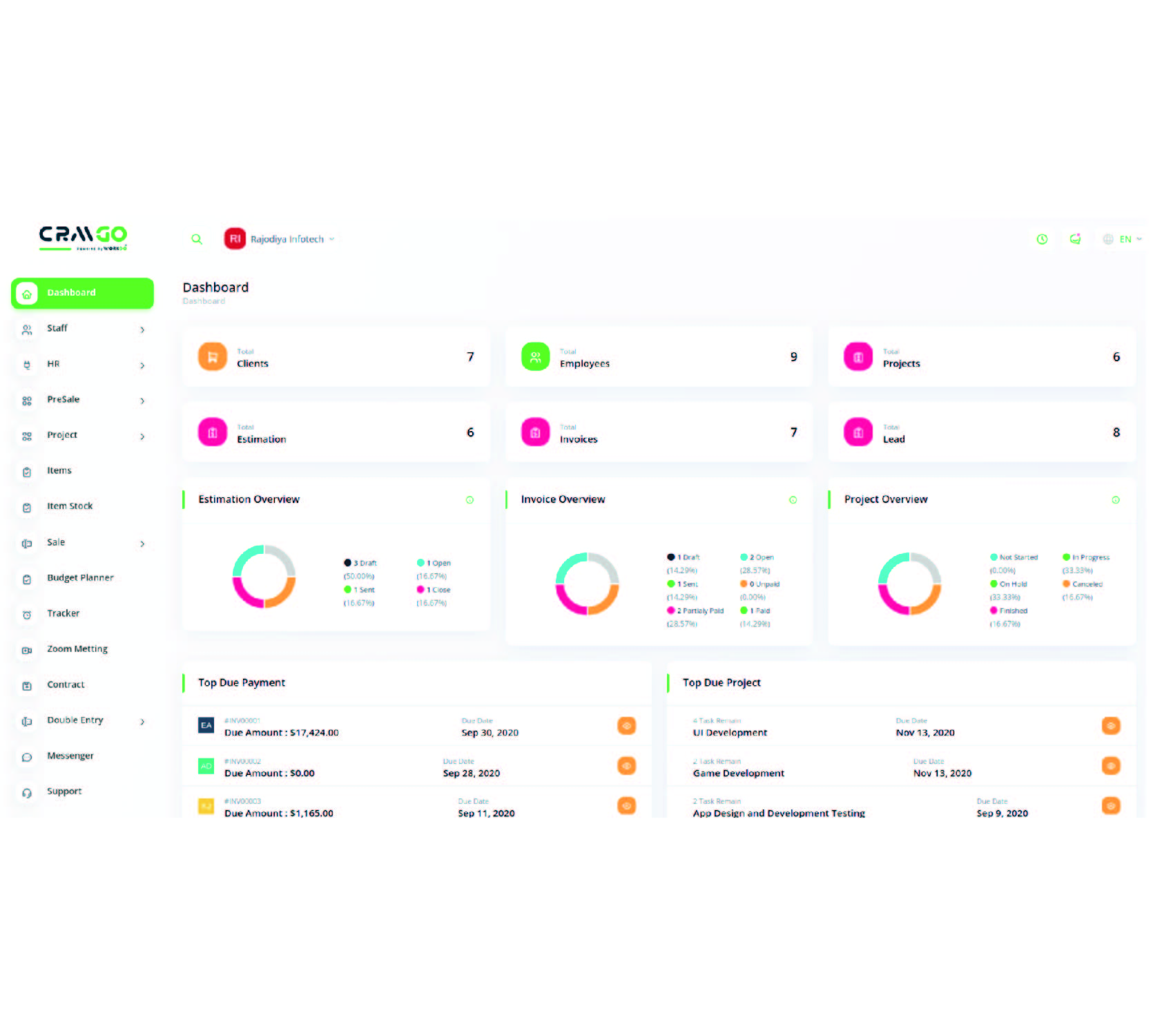
Task: Click the EA avatar on first invoice
Action: 206,725
